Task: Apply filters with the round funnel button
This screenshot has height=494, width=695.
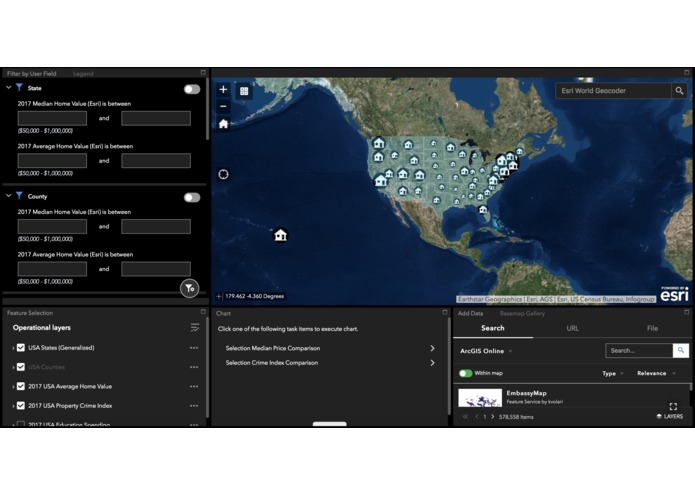Action: (x=190, y=288)
